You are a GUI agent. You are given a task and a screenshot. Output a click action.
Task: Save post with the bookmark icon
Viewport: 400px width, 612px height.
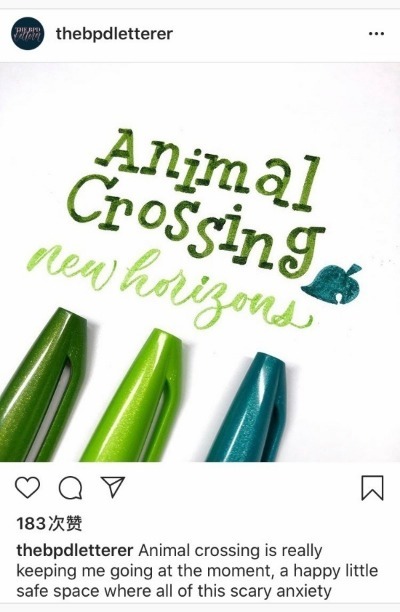point(372,487)
